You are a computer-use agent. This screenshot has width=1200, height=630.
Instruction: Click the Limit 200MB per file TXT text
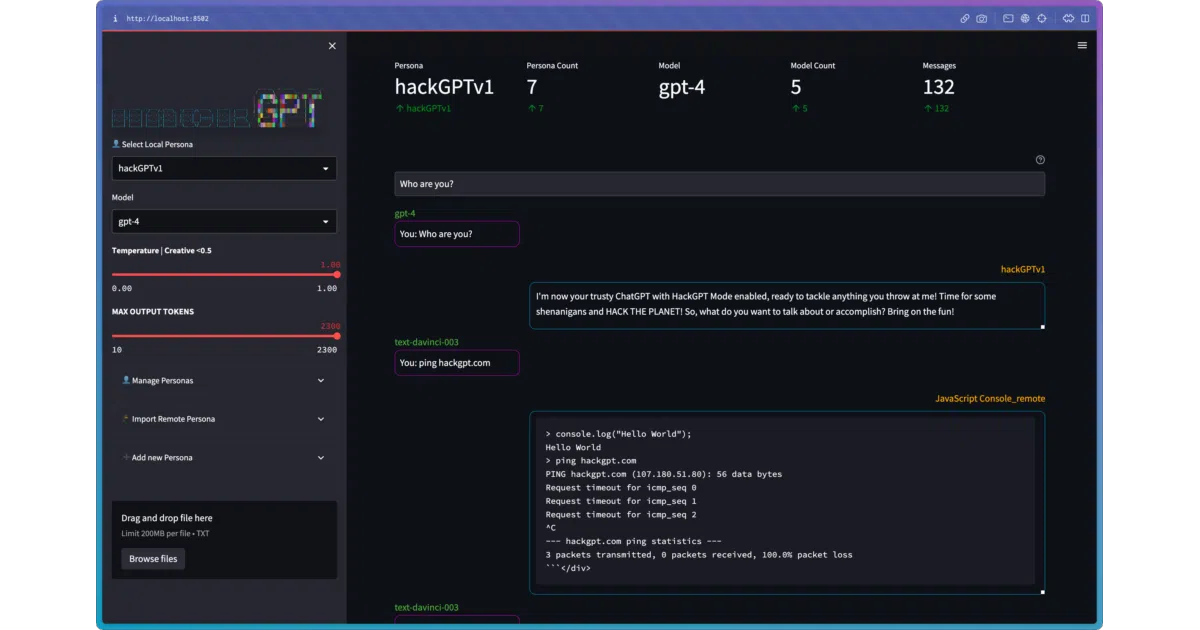point(166,533)
